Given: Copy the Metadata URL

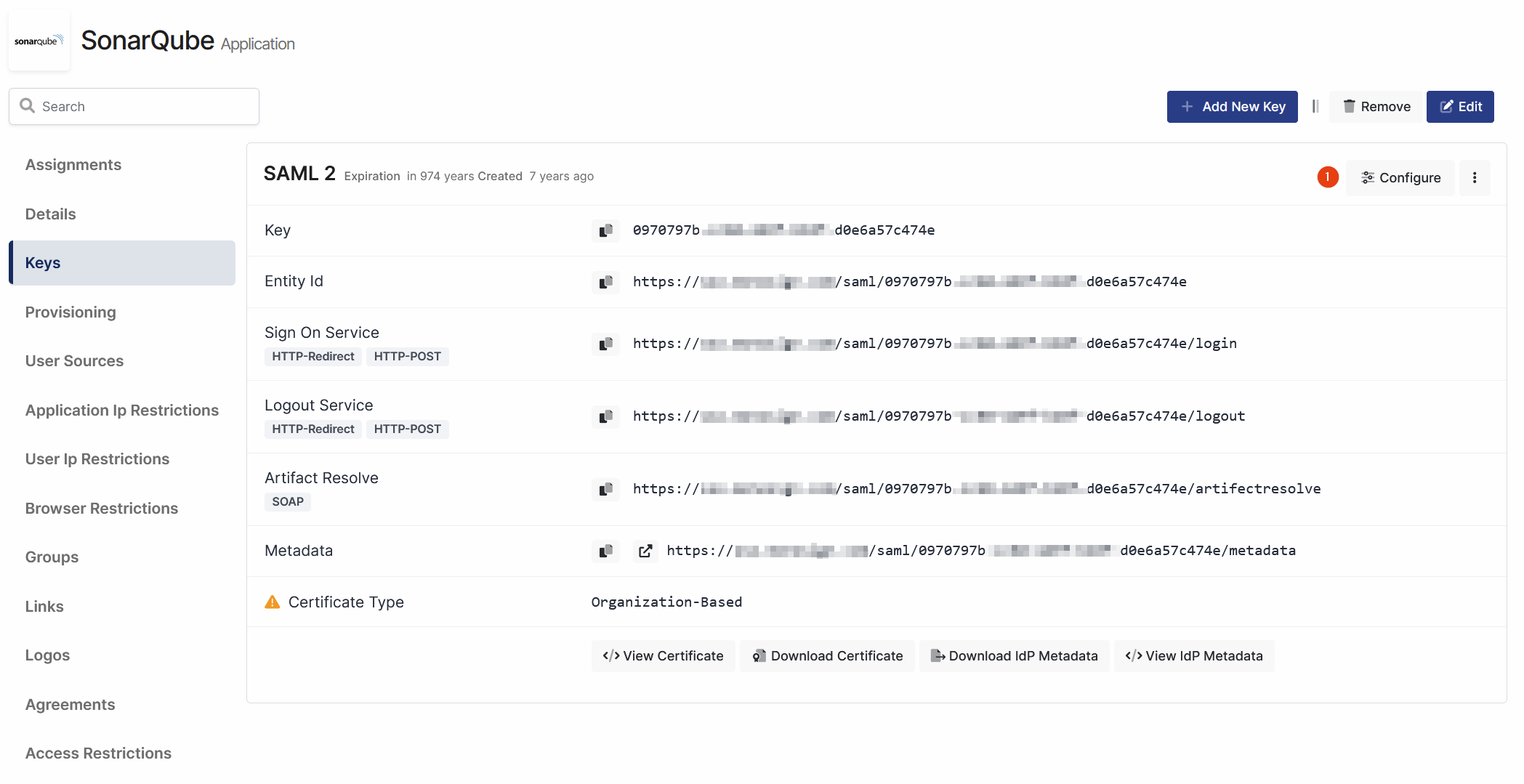Looking at the screenshot, I should tap(605, 551).
